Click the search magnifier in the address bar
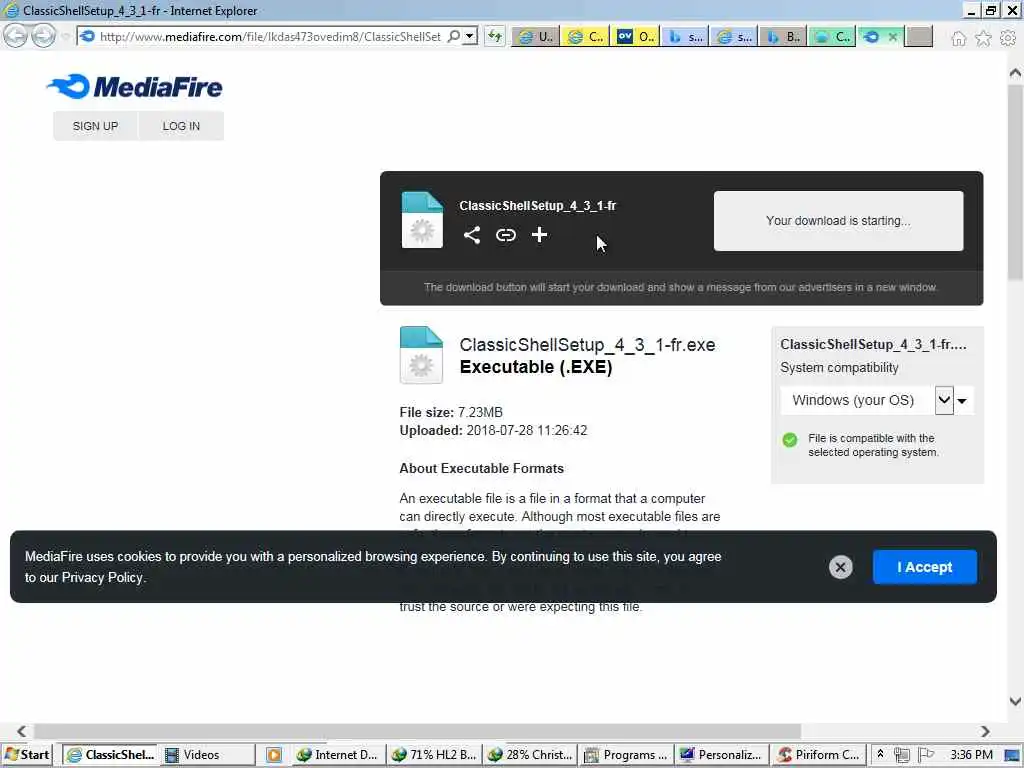Screen dimensions: 1024x768 [x=453, y=36]
